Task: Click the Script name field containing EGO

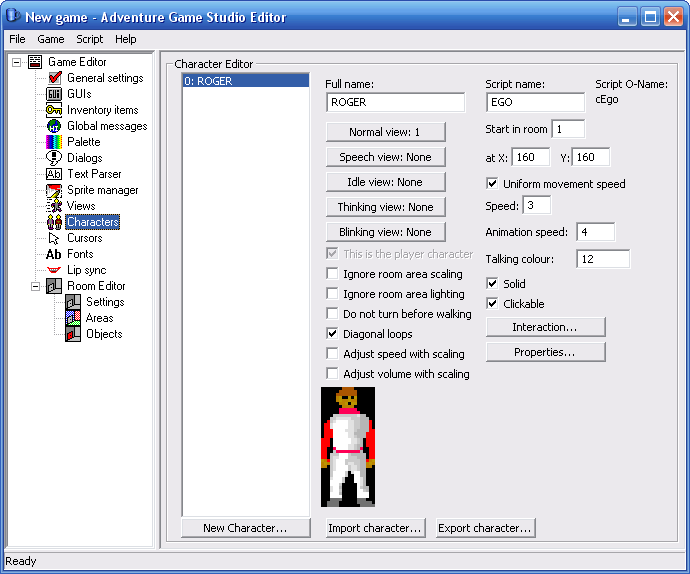Action: coord(536,102)
